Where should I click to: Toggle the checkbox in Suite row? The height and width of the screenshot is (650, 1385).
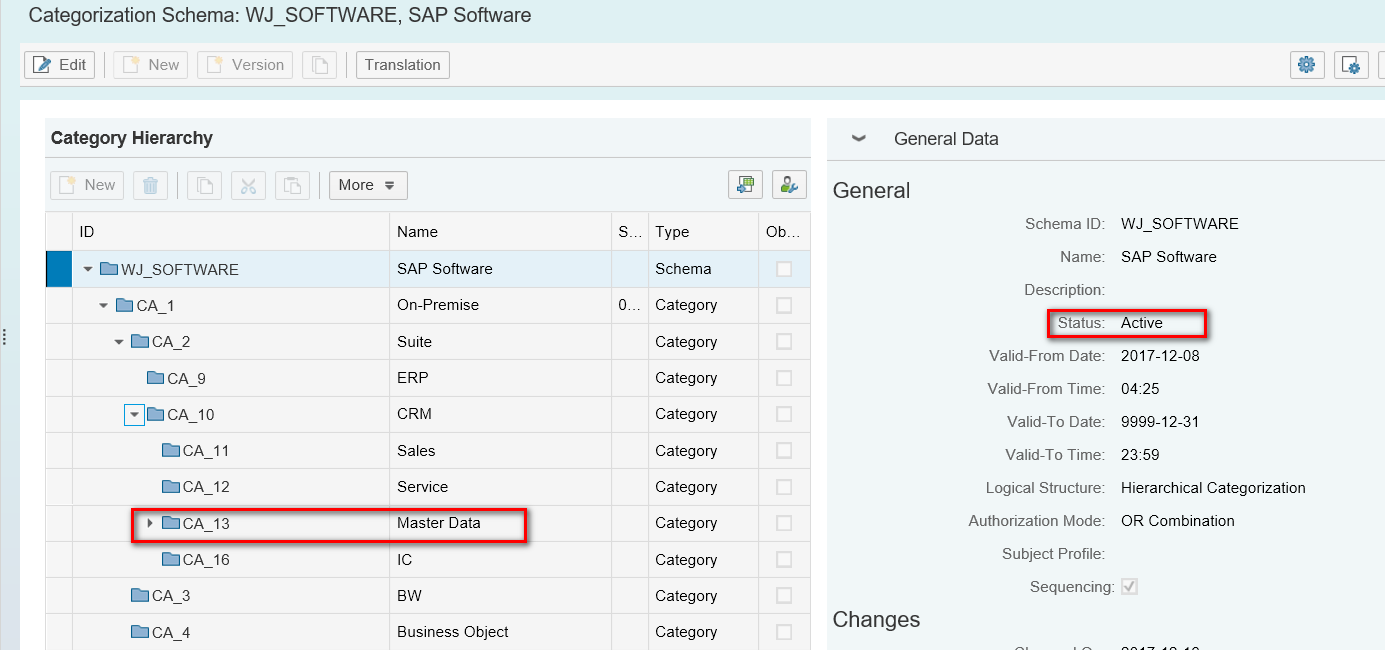784,342
